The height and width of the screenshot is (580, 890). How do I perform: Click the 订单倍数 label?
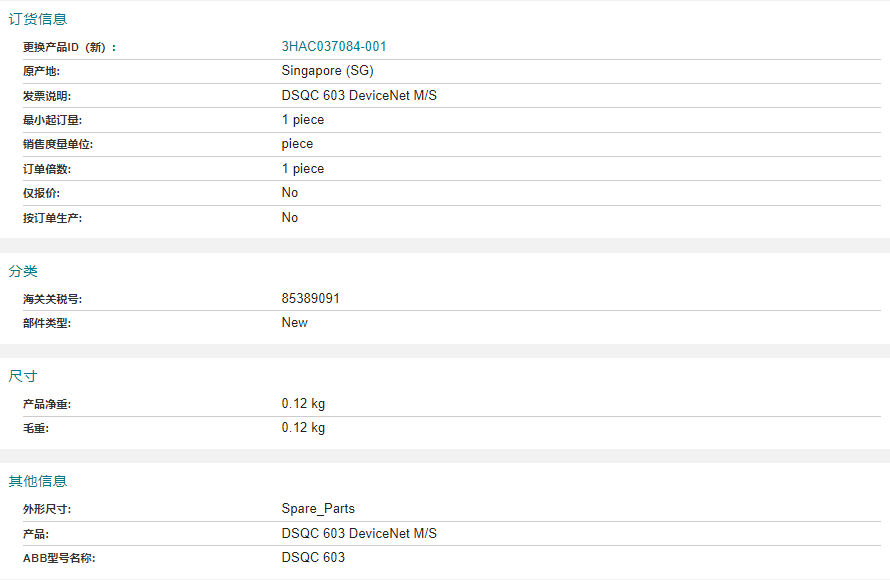[47, 169]
